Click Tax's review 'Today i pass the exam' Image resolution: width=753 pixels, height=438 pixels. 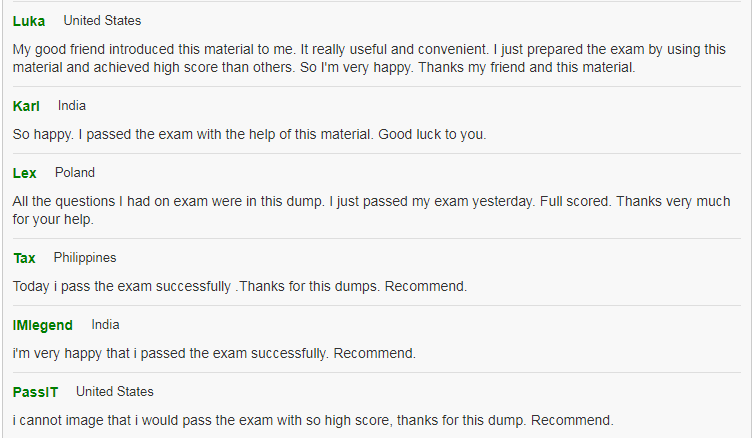pos(240,286)
